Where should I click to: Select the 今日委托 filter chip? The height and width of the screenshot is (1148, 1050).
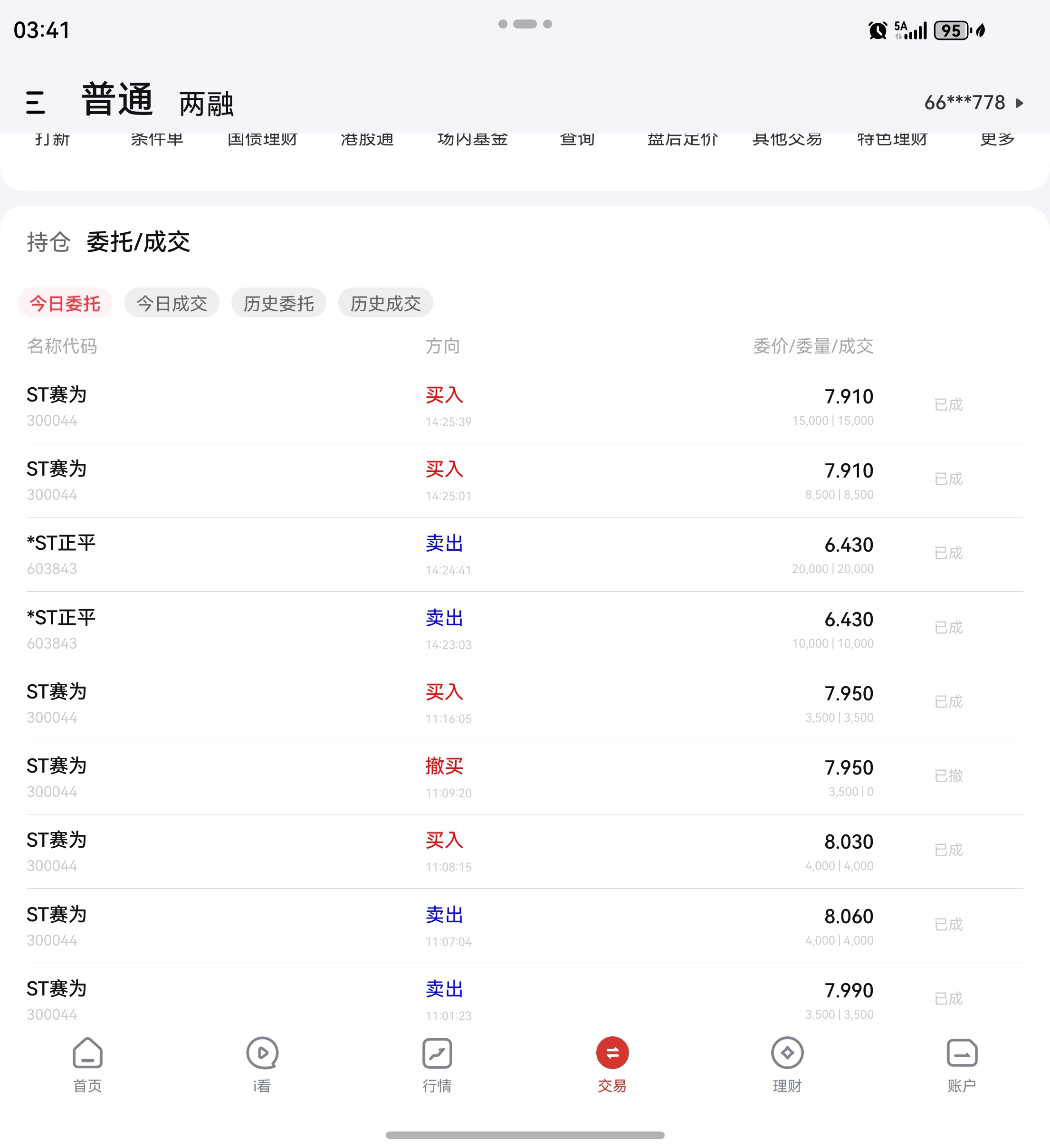[x=65, y=303]
